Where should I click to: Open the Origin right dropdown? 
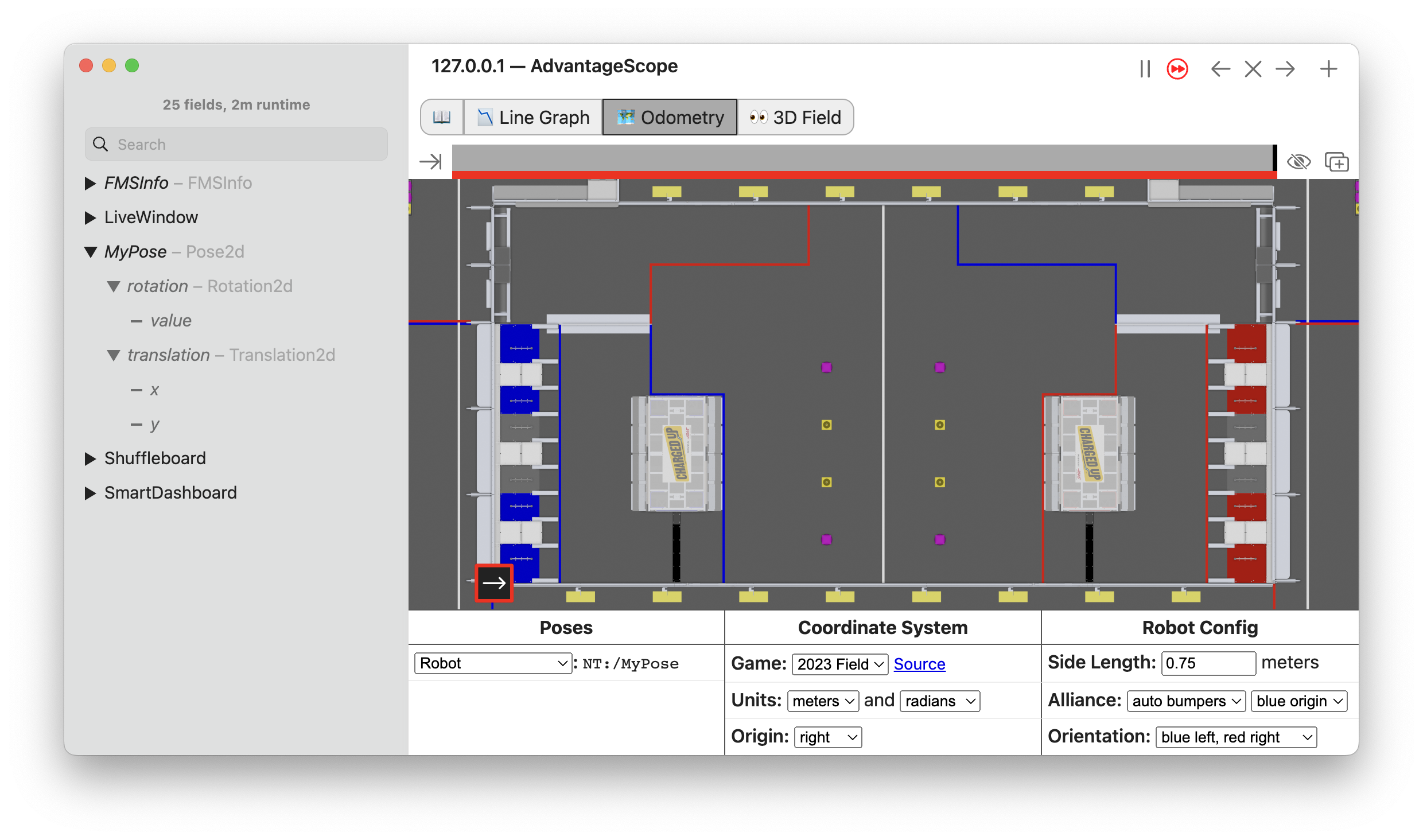[x=828, y=737]
